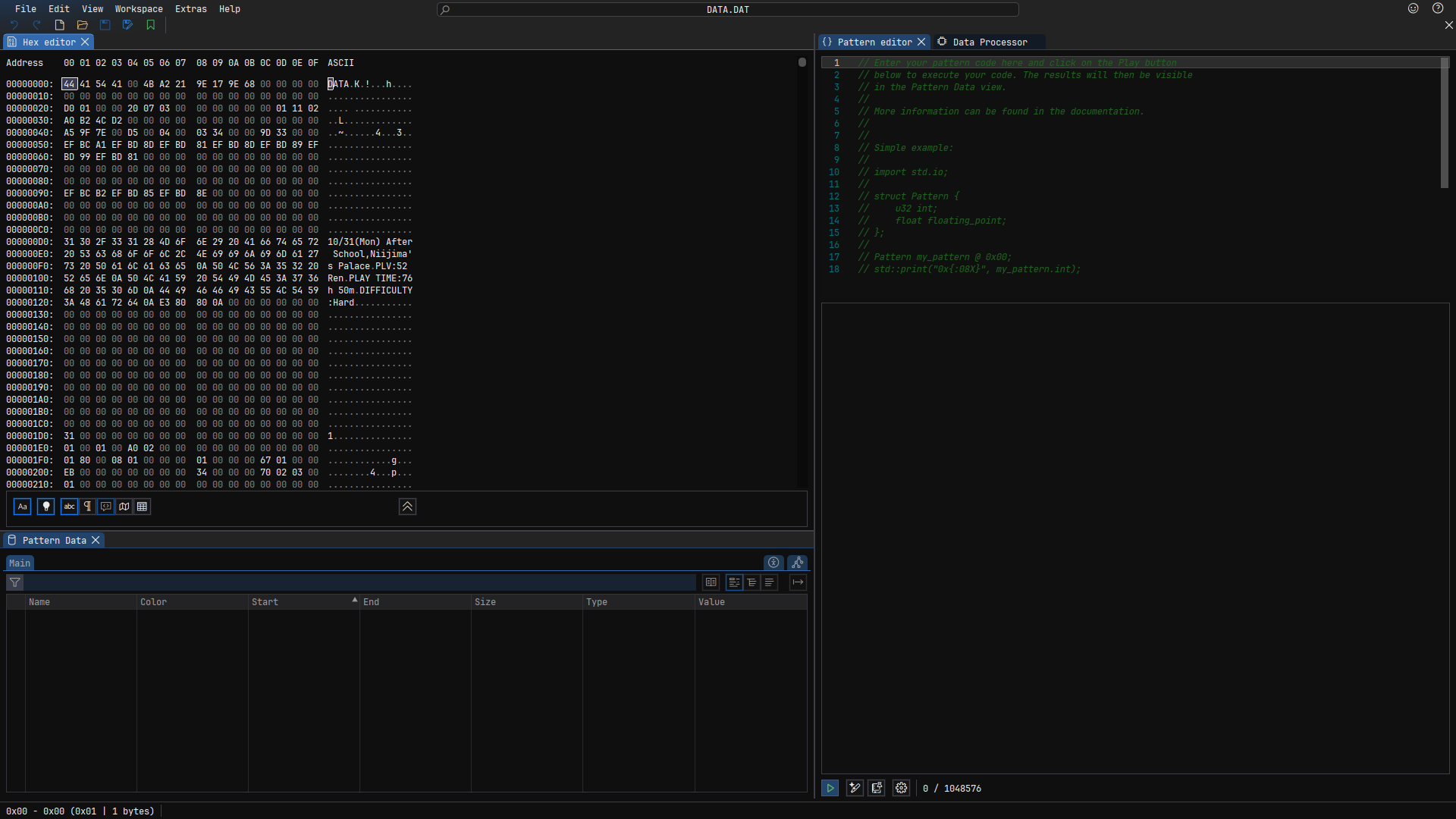This screenshot has height=819, width=1456.
Task: Save the file using the toolbar save icon
Action: (x=105, y=25)
